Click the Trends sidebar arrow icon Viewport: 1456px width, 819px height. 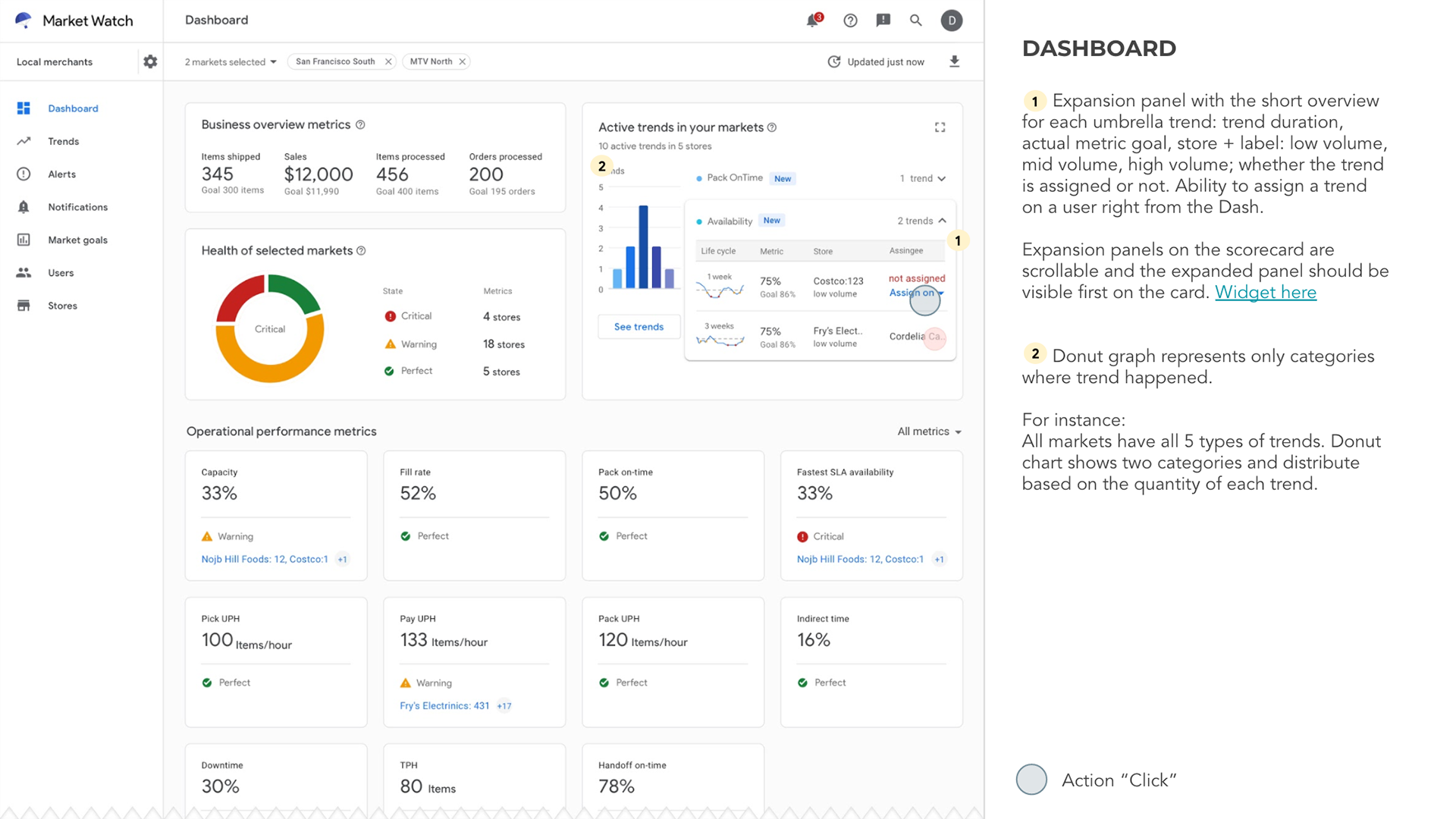point(24,141)
